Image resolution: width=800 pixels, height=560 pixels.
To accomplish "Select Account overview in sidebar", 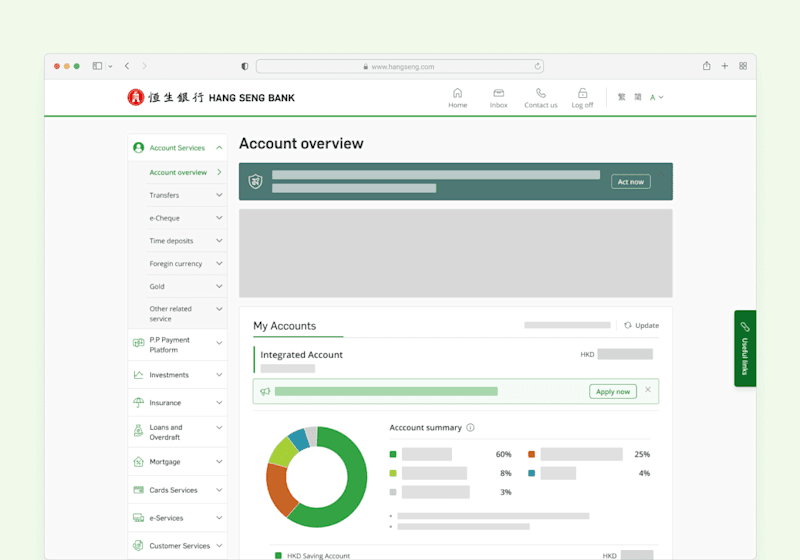I will [178, 172].
